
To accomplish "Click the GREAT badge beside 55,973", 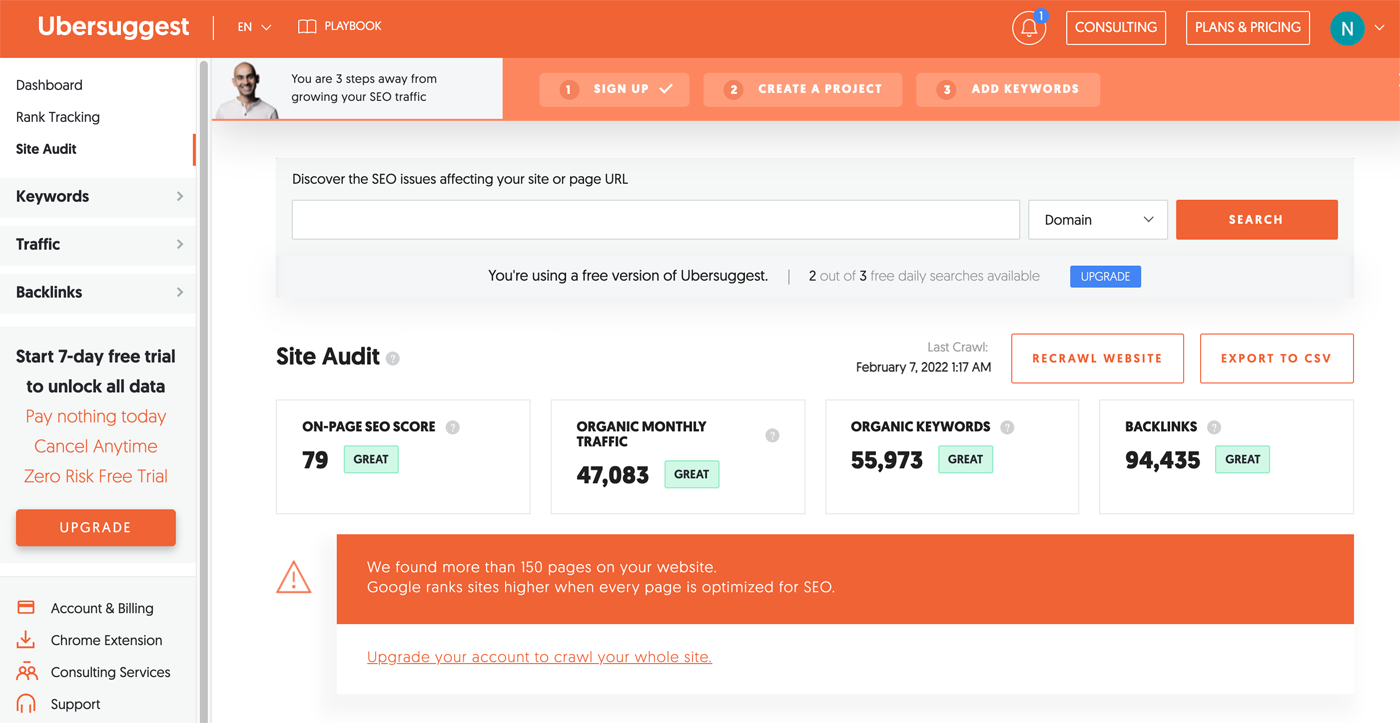I will click(965, 459).
